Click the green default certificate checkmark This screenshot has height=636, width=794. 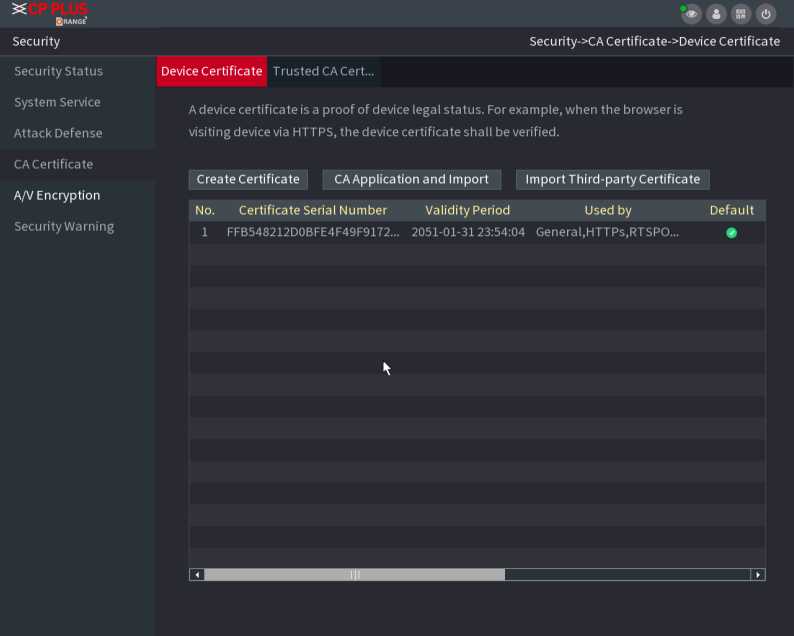coord(731,232)
